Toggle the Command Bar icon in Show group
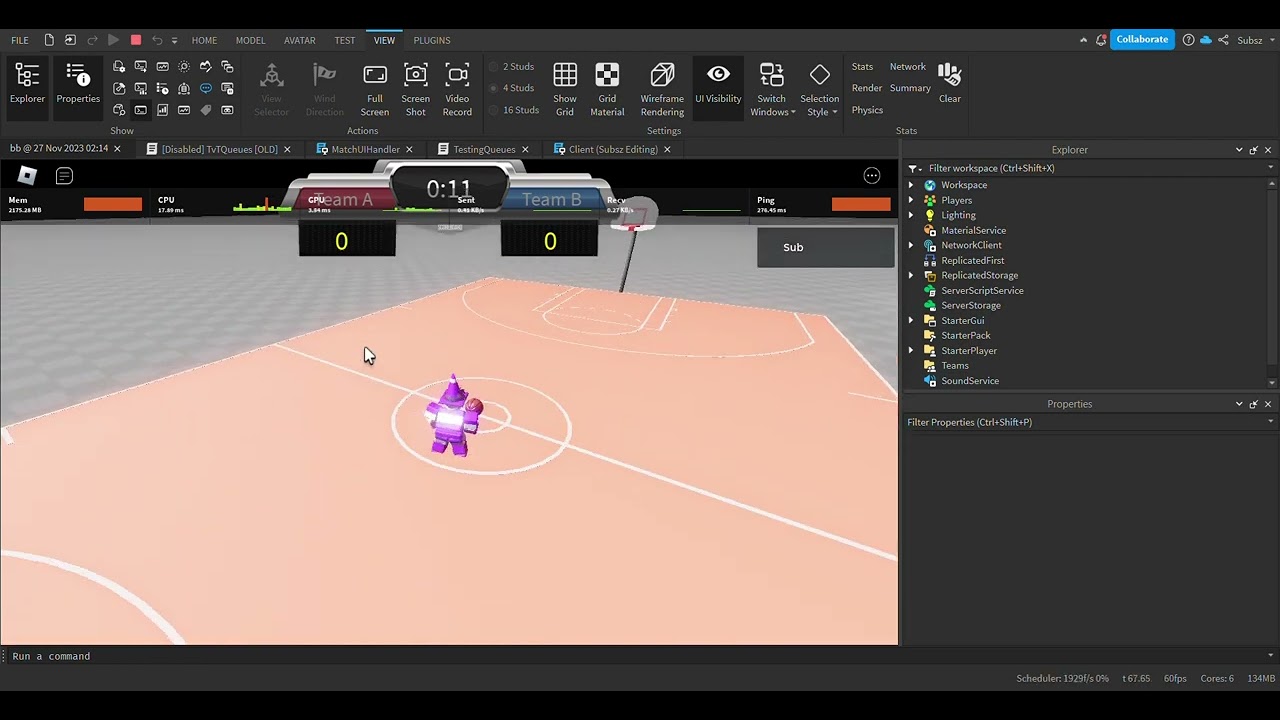The image size is (1280, 720). tap(141, 110)
